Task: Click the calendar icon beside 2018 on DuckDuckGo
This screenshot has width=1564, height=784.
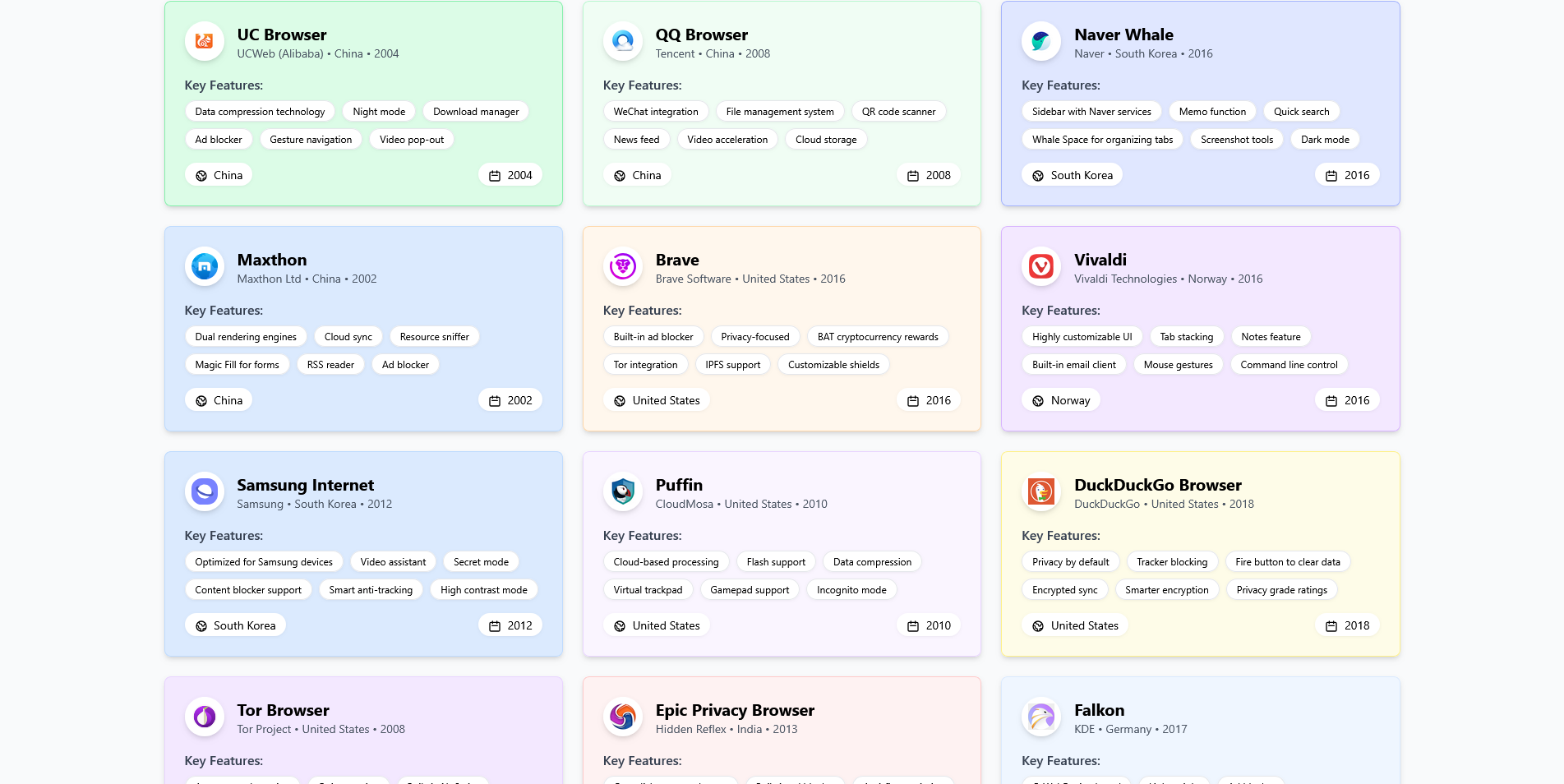Action: click(1332, 625)
